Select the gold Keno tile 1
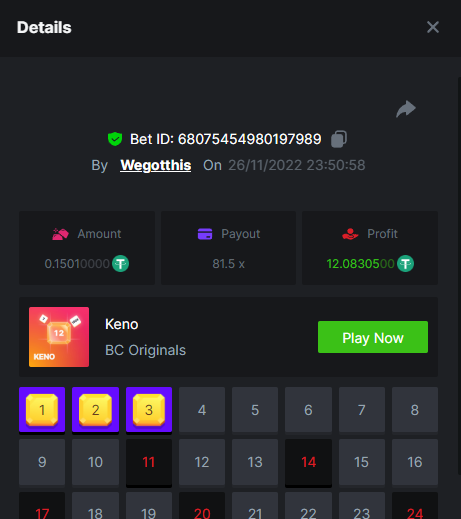Image resolution: width=461 pixels, height=519 pixels. click(x=42, y=410)
